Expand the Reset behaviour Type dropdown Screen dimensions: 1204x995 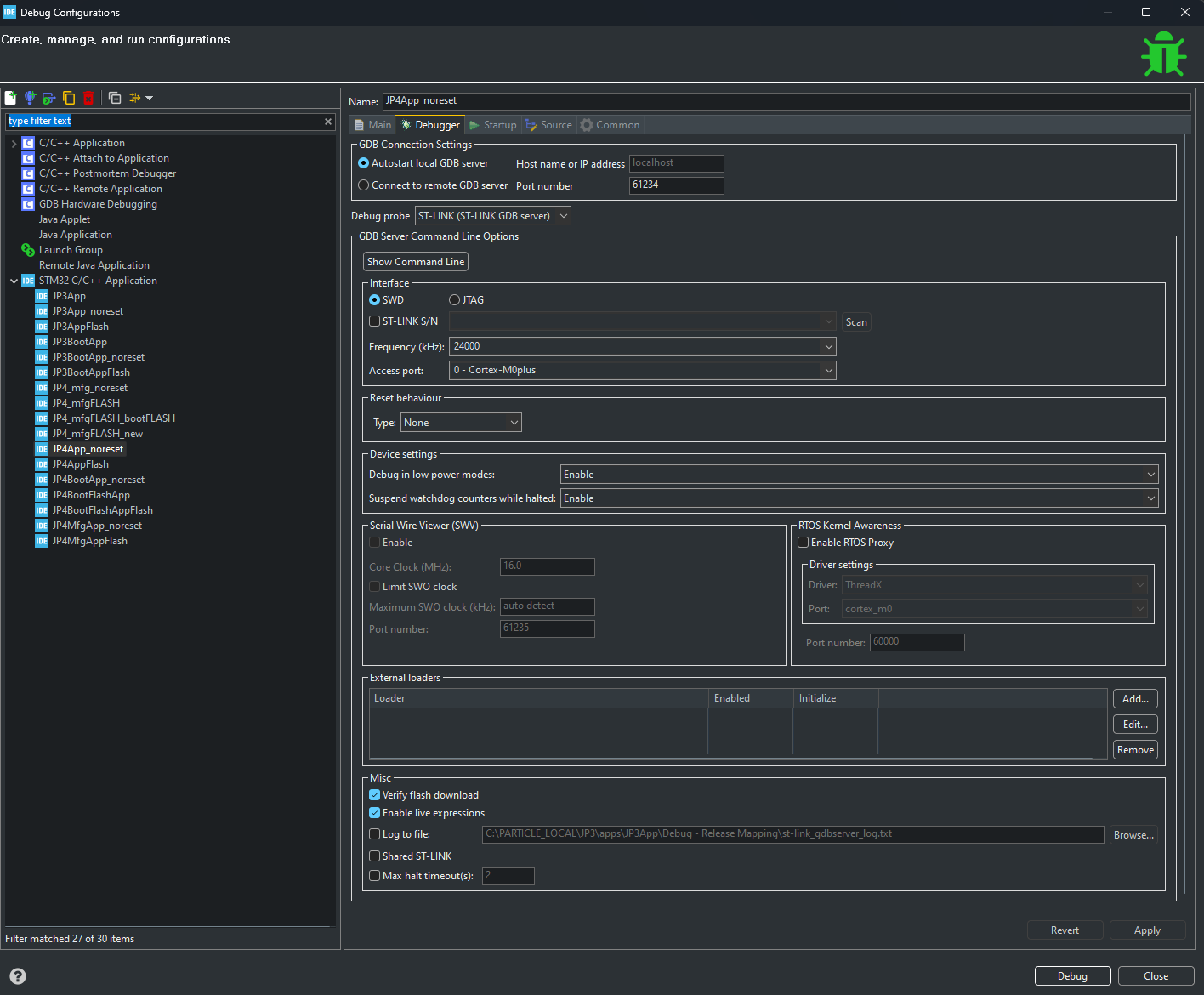514,422
